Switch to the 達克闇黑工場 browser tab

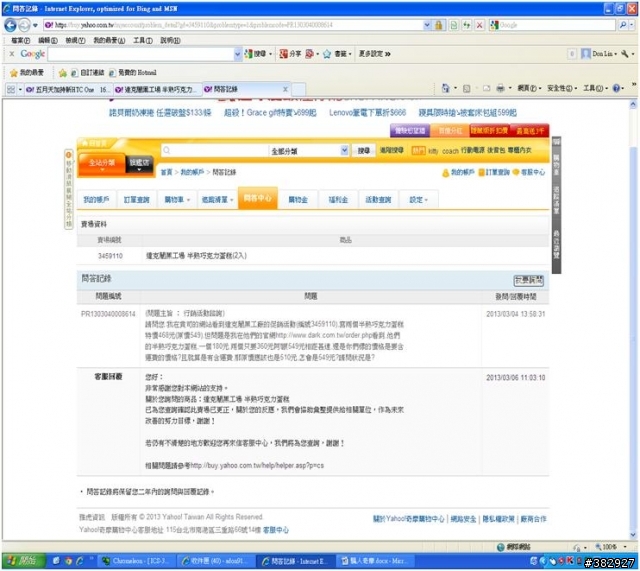click(x=157, y=89)
